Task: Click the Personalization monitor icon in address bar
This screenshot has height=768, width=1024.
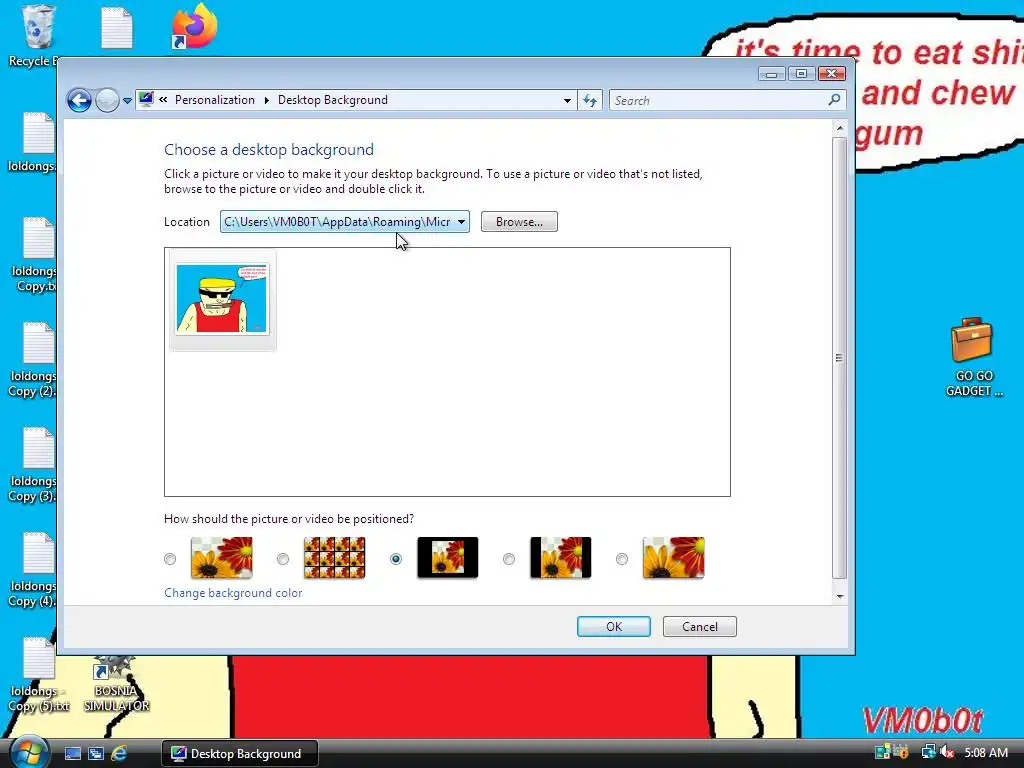Action: pyautogui.click(x=146, y=99)
